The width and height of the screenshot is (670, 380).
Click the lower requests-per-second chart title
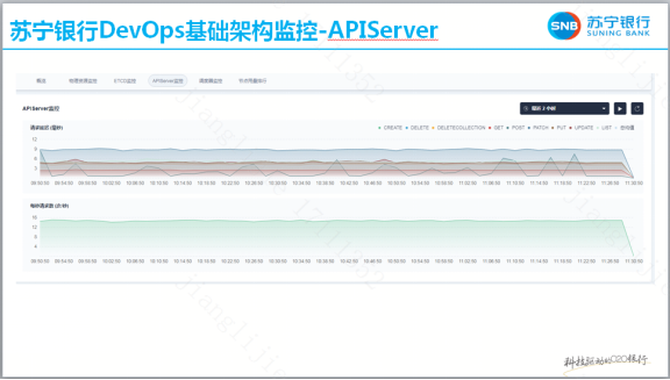[49, 206]
